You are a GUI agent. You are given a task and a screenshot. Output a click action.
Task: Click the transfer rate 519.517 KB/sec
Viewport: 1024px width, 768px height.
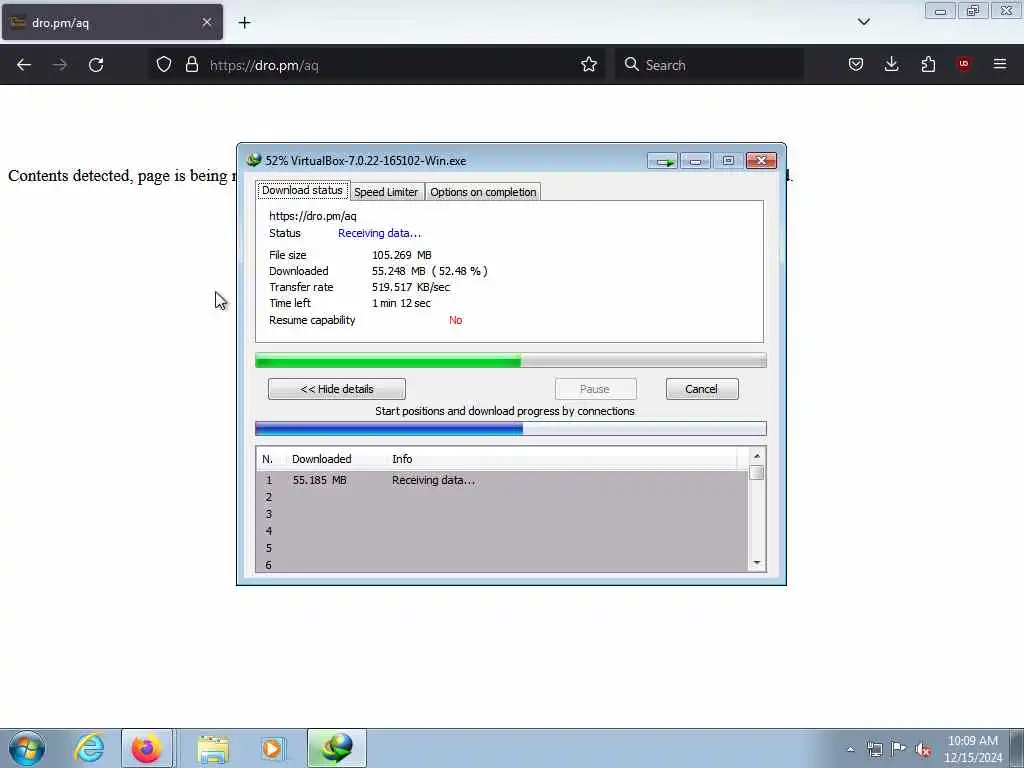[411, 287]
